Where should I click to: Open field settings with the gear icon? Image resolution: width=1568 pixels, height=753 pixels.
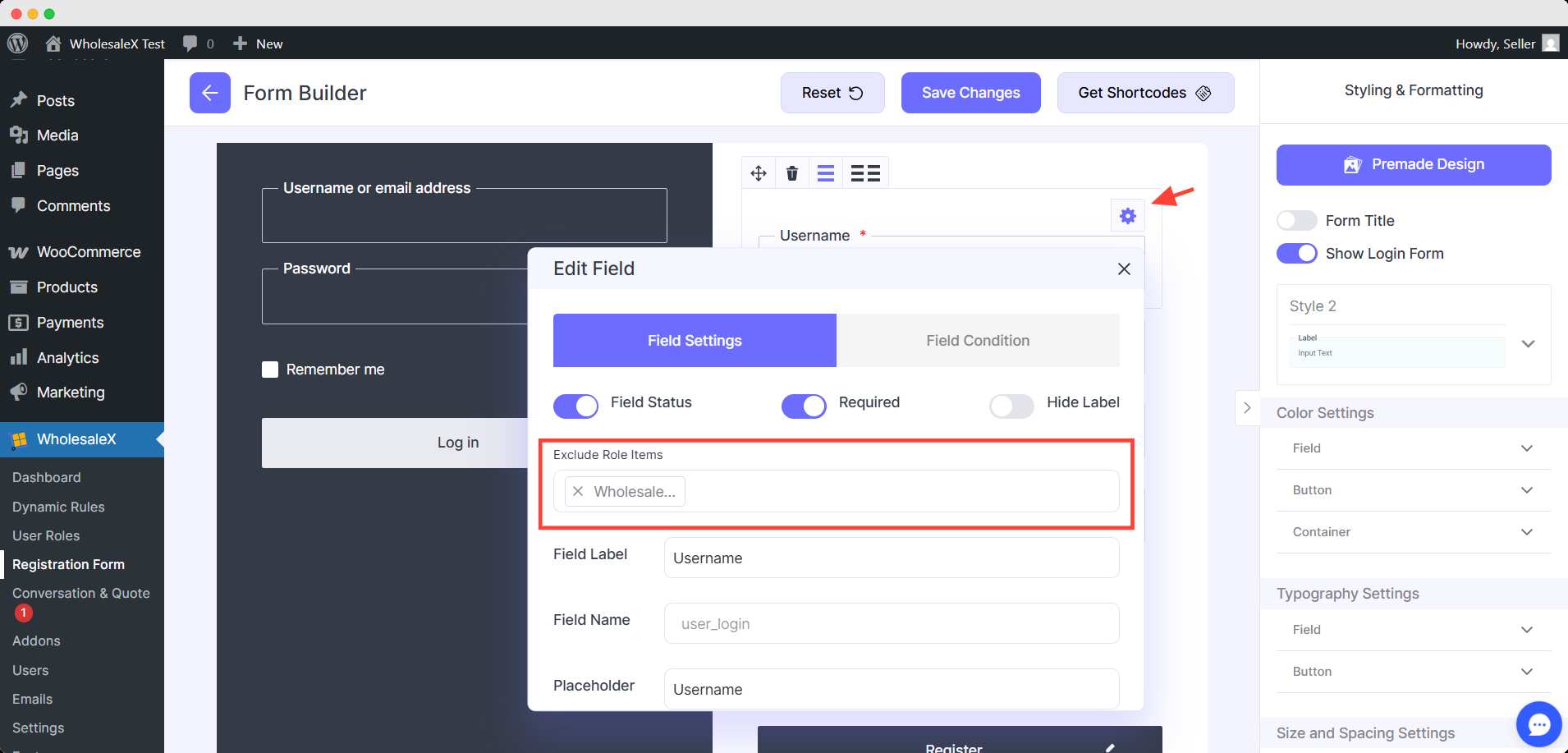tap(1128, 216)
